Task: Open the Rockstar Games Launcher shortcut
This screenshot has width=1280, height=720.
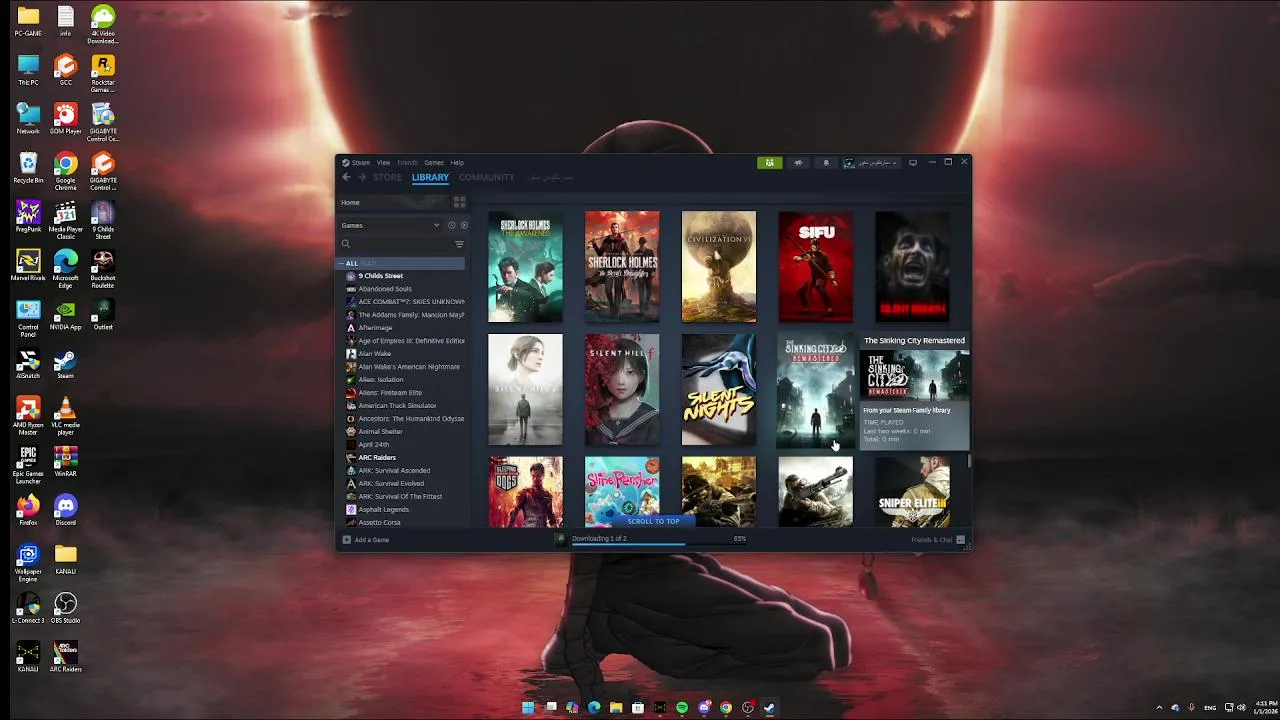Action: click(x=102, y=71)
